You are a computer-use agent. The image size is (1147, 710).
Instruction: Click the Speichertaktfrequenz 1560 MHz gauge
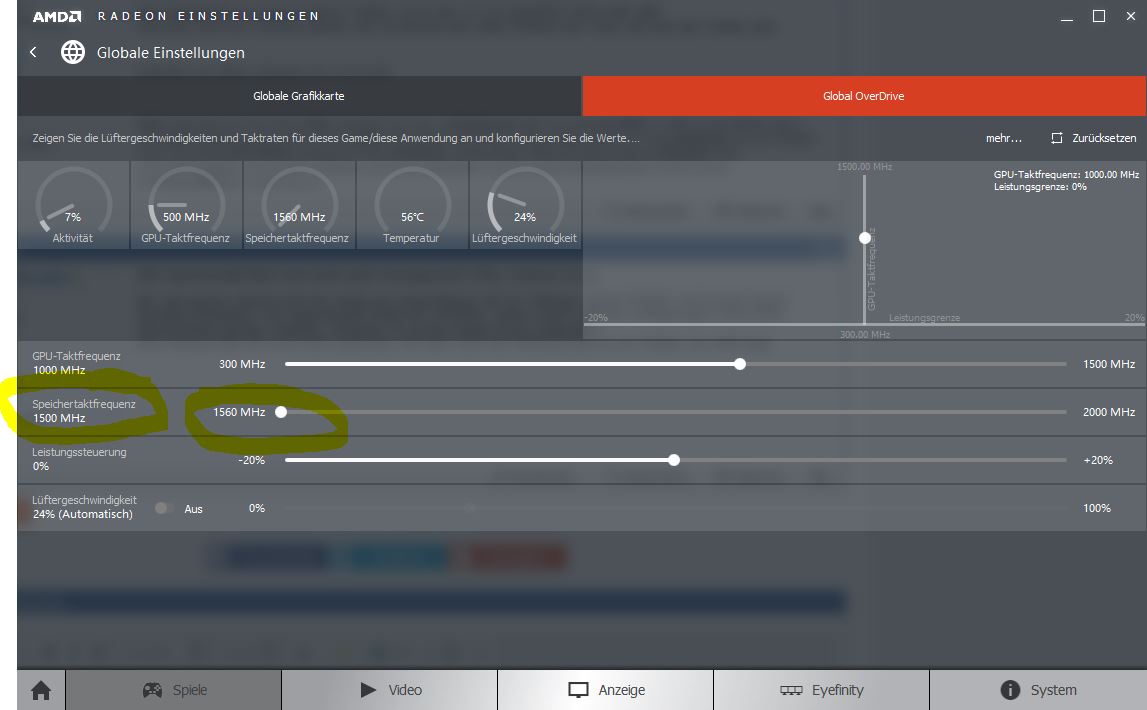[298, 205]
